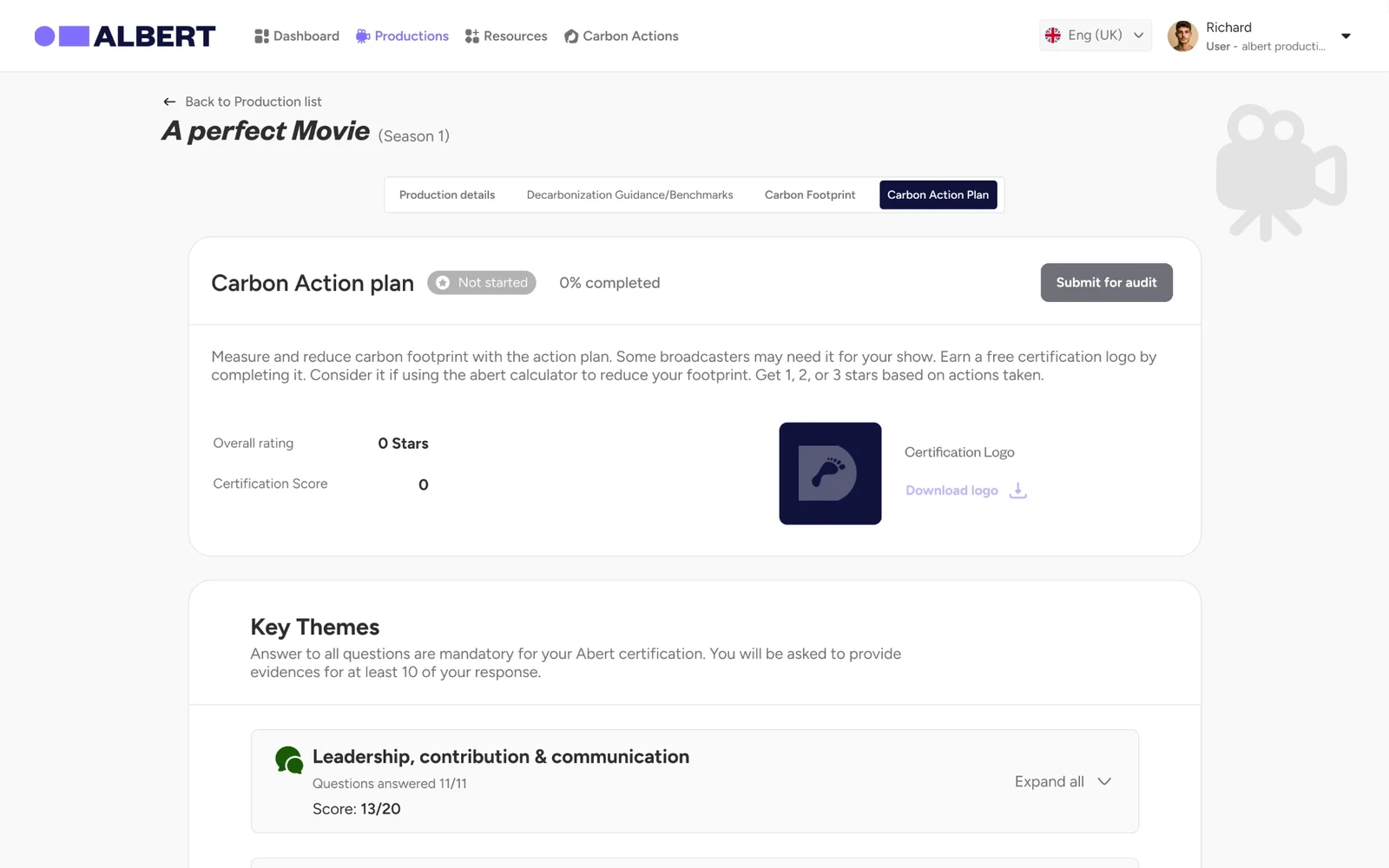Switch to Production details tab
The image size is (1389, 868).
click(x=447, y=194)
